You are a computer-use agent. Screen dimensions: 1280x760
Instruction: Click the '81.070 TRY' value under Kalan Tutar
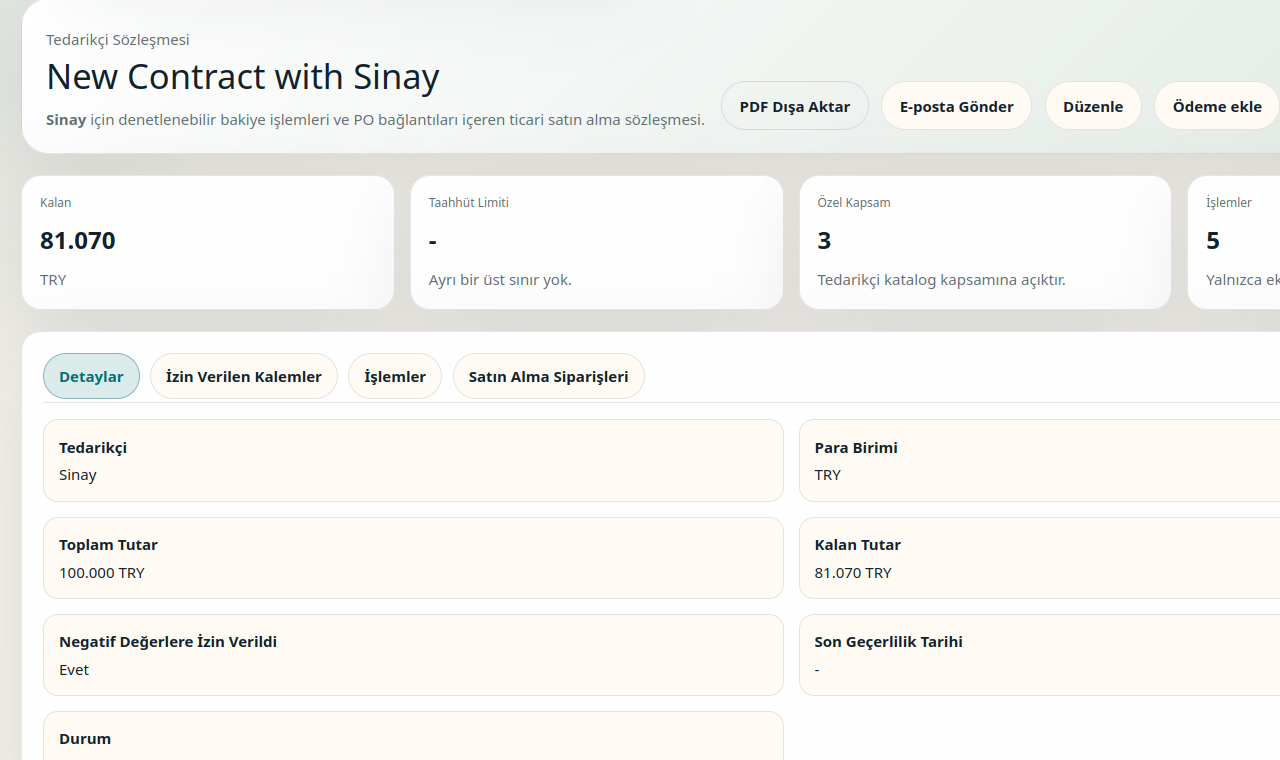853,573
